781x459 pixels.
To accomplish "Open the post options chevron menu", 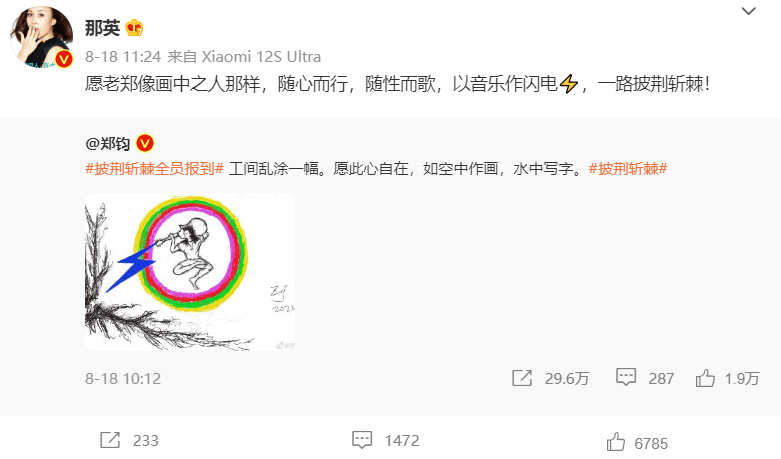I will pyautogui.click(x=749, y=11).
